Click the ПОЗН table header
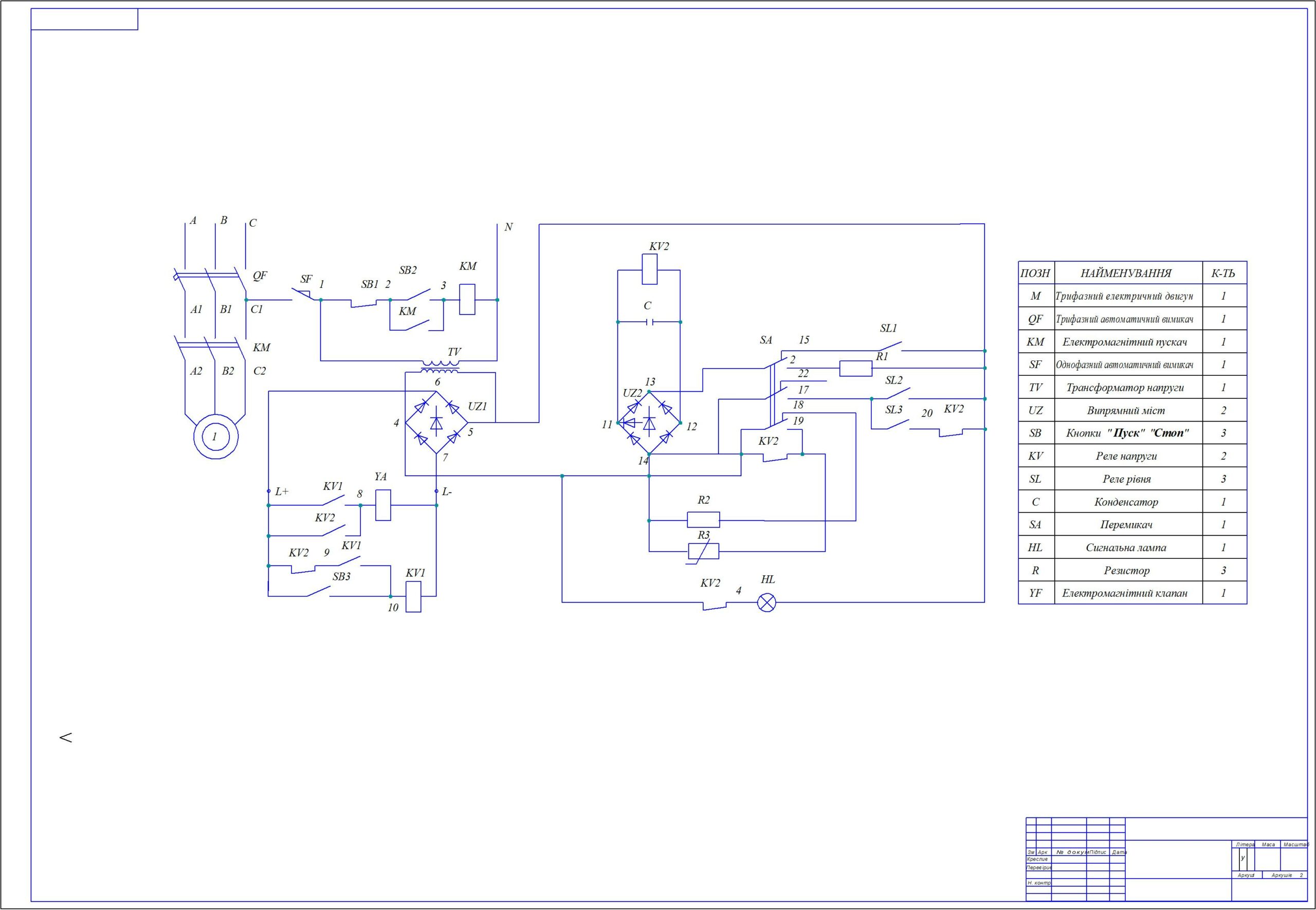The width and height of the screenshot is (1316, 910). pos(1036,273)
